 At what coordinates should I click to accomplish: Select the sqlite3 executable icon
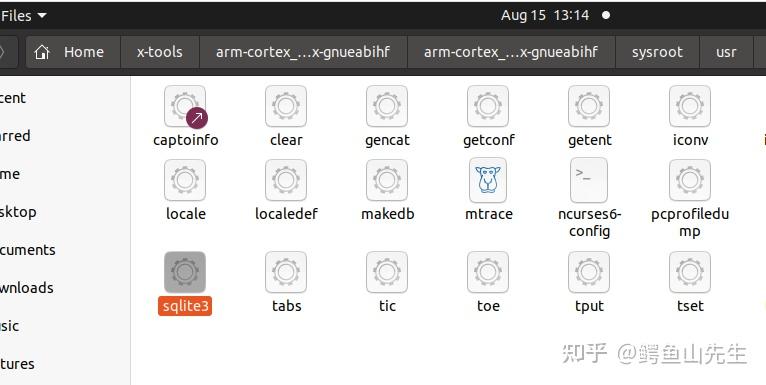click(x=185, y=272)
